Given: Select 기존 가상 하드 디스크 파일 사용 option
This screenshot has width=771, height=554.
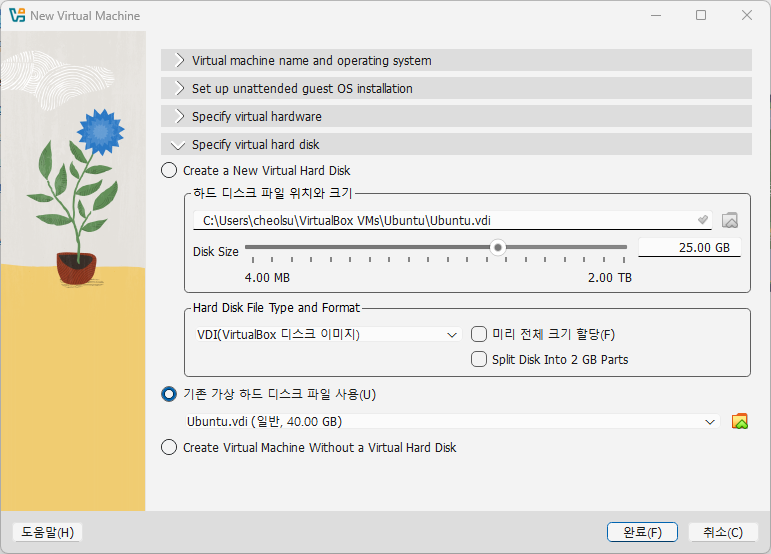Looking at the screenshot, I should click(x=169, y=395).
